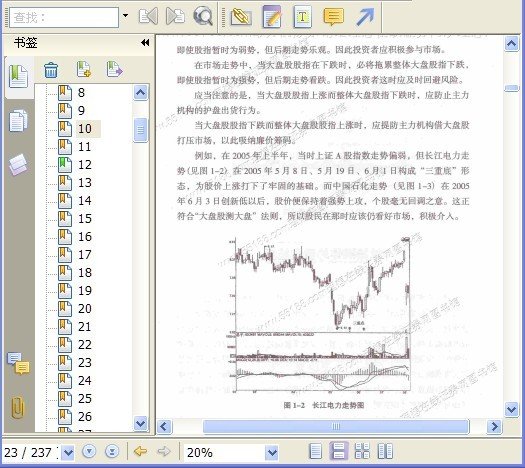Open the zoom level dropdown
The image size is (525, 468).
272,453
